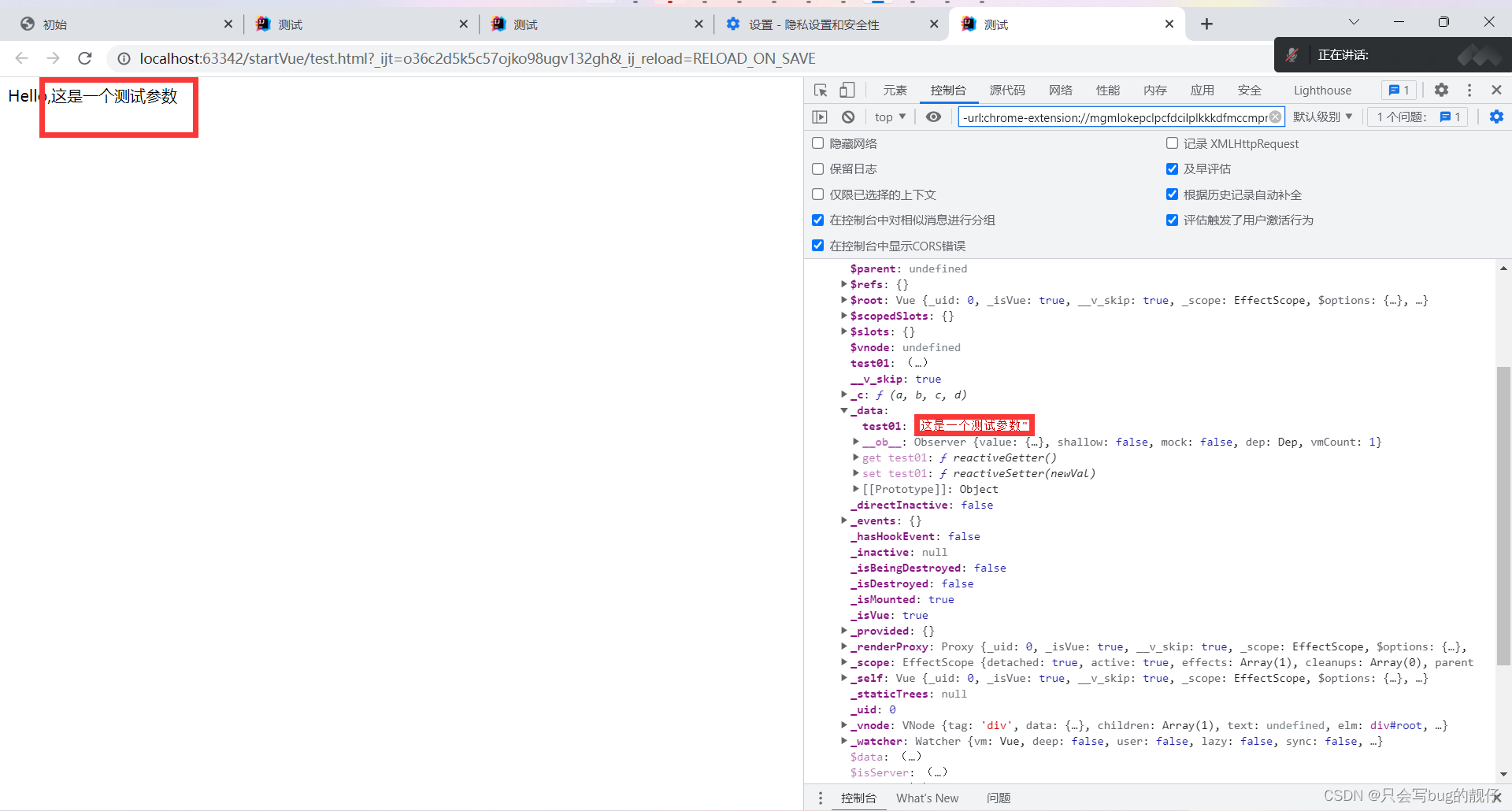Open DevTools settings gear icon
This screenshot has width=1512, height=811.
point(1441,91)
